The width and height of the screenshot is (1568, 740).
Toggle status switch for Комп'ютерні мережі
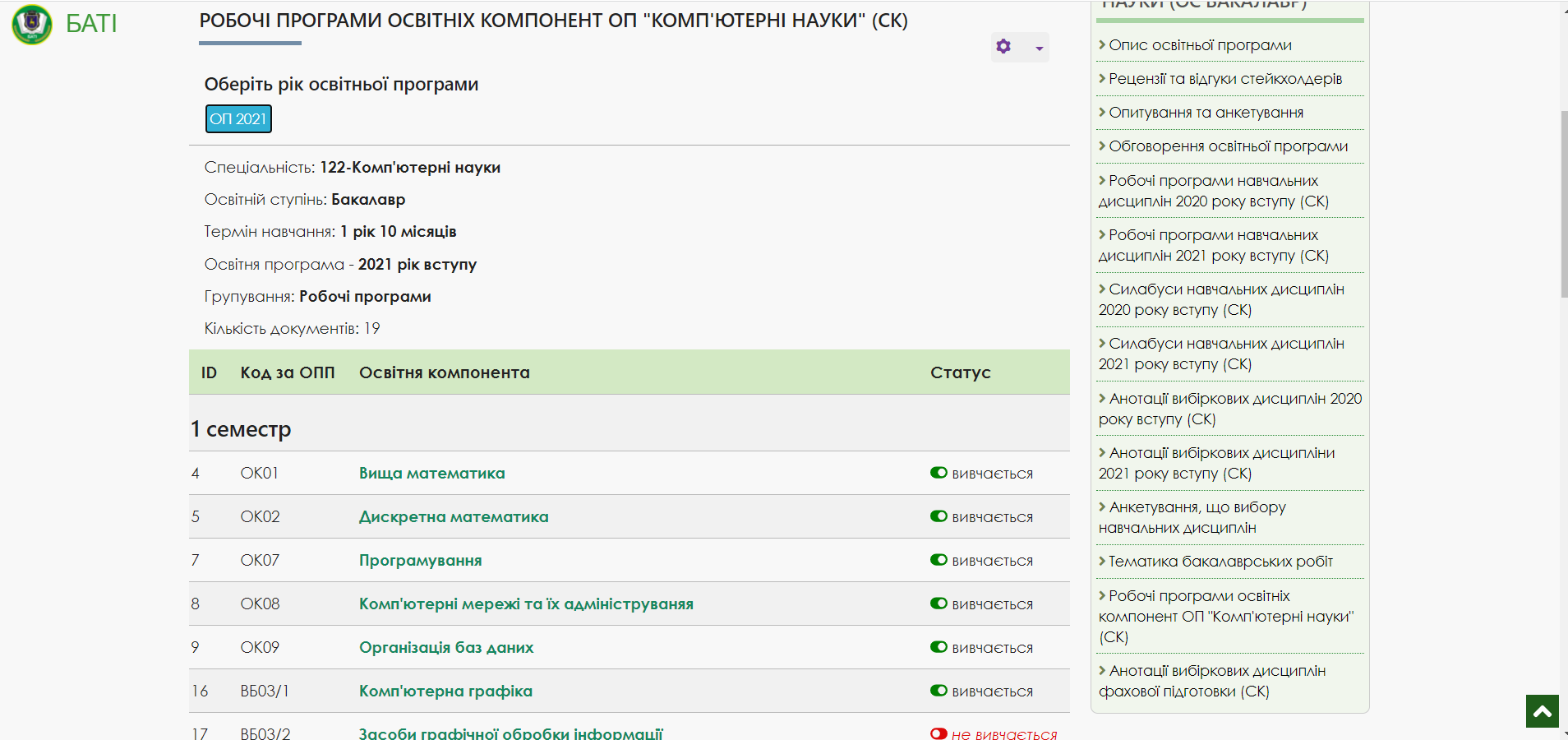pyautogui.click(x=938, y=604)
